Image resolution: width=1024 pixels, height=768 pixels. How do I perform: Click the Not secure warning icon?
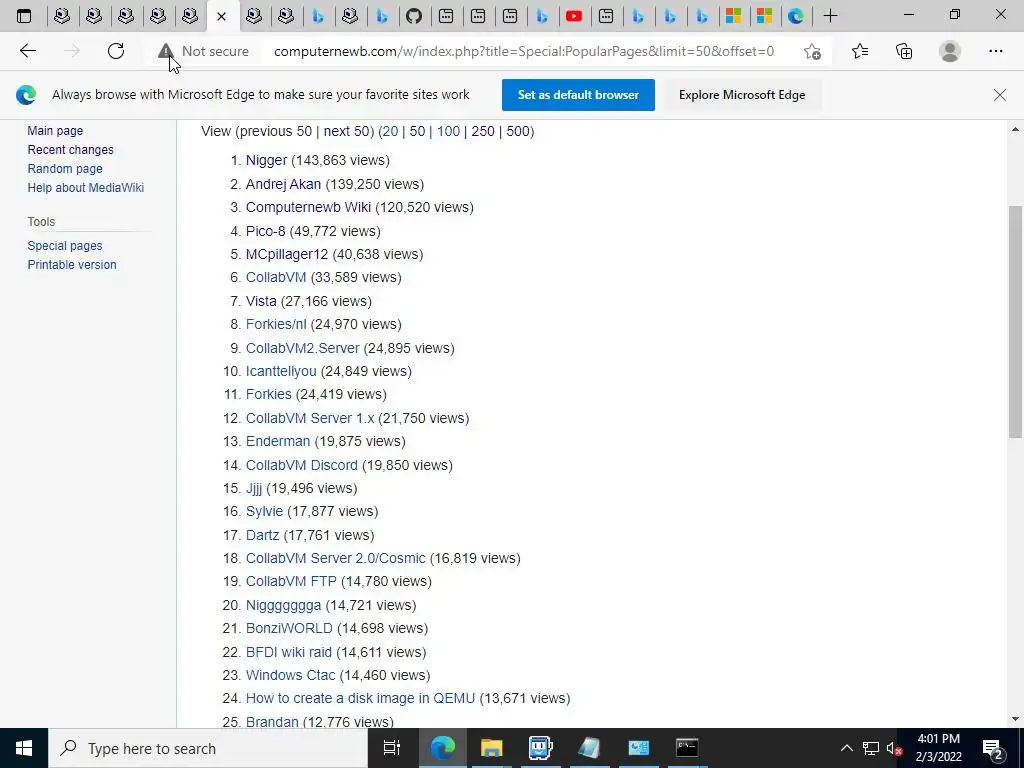coord(166,51)
